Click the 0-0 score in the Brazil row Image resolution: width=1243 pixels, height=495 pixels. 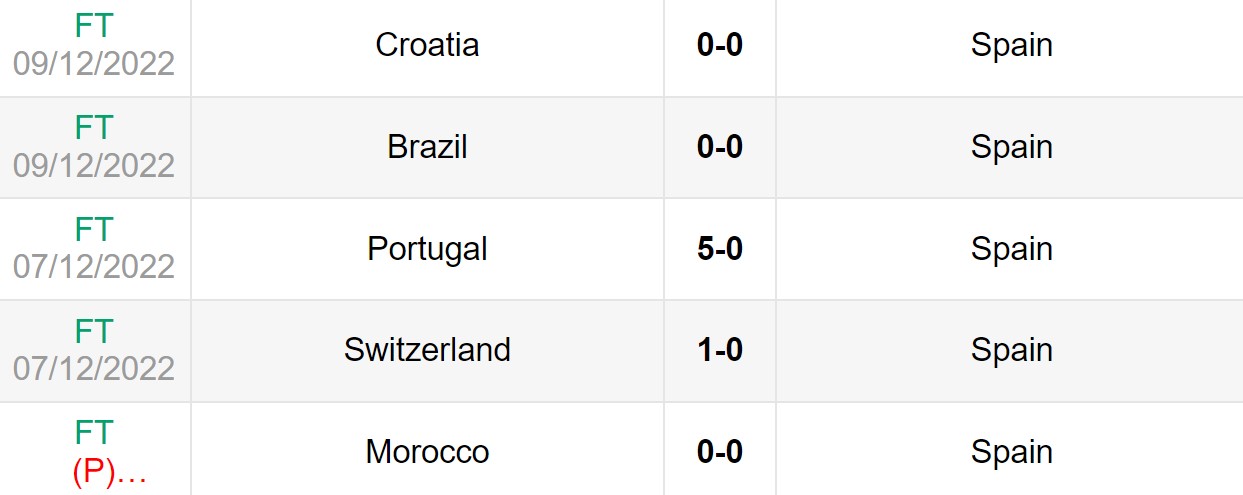[x=720, y=147]
